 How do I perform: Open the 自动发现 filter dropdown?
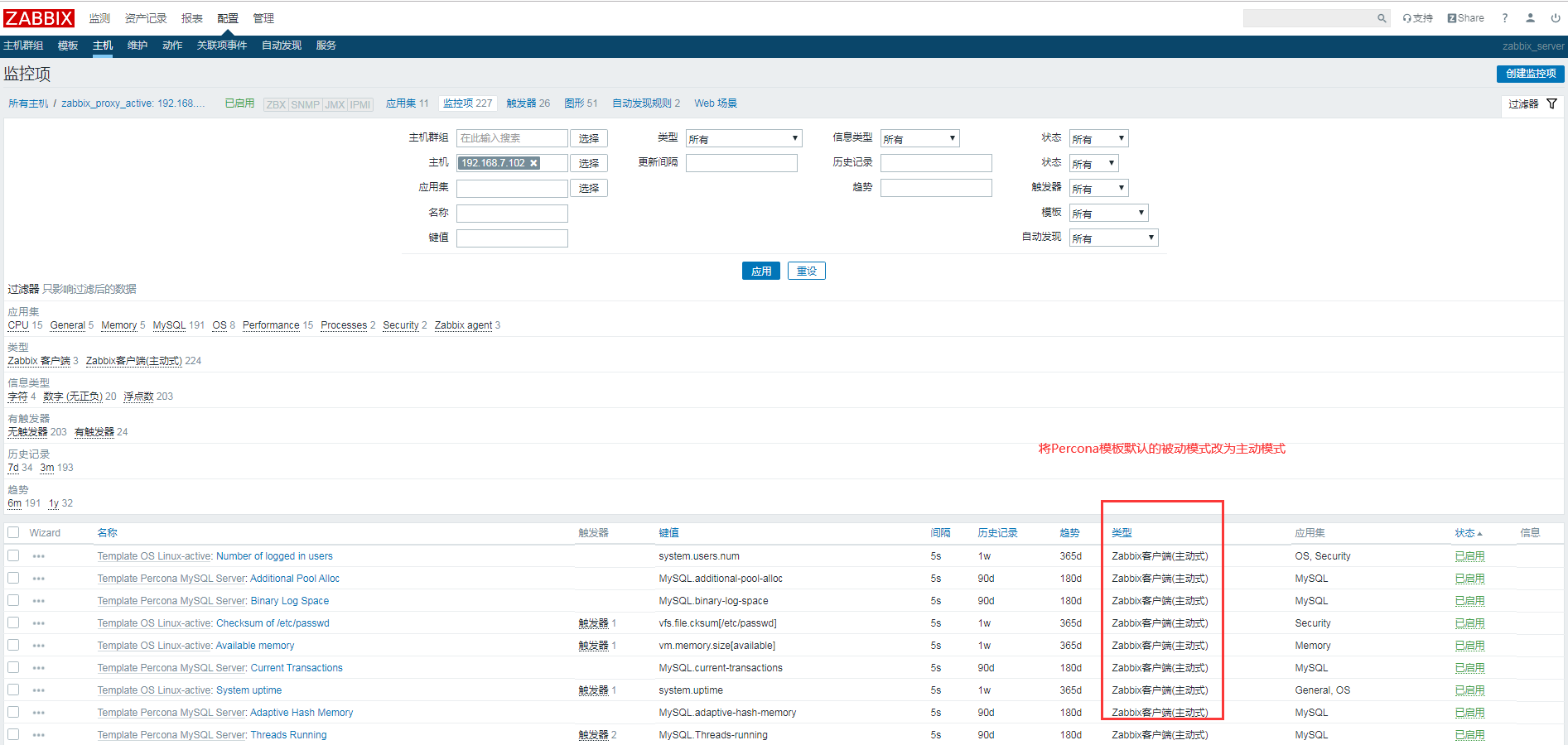[1113, 238]
